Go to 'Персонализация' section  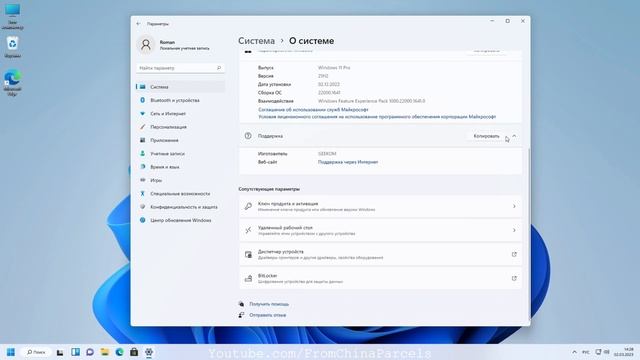click(180, 127)
